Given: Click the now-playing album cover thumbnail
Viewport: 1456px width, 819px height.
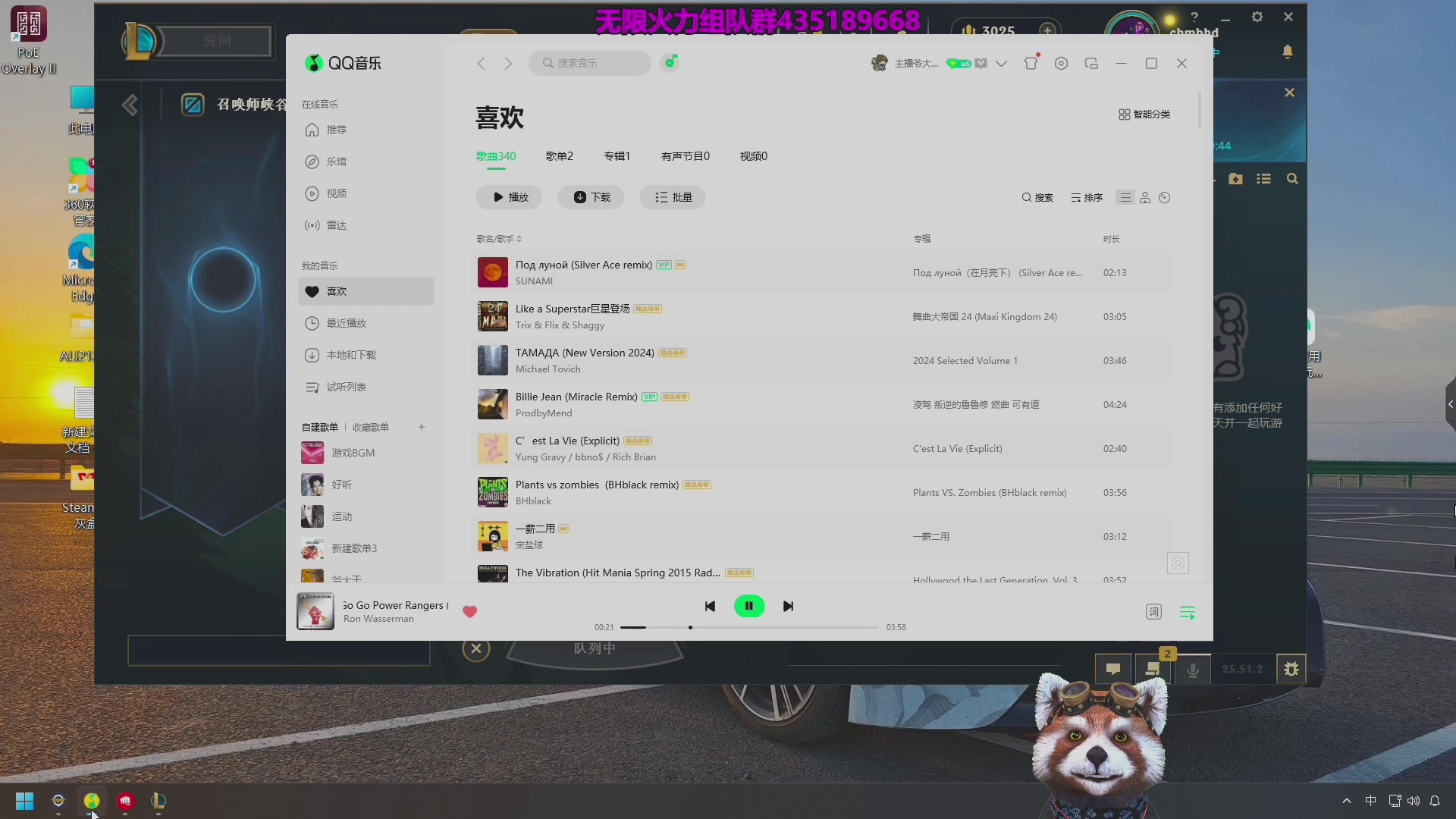Looking at the screenshot, I should tap(315, 611).
